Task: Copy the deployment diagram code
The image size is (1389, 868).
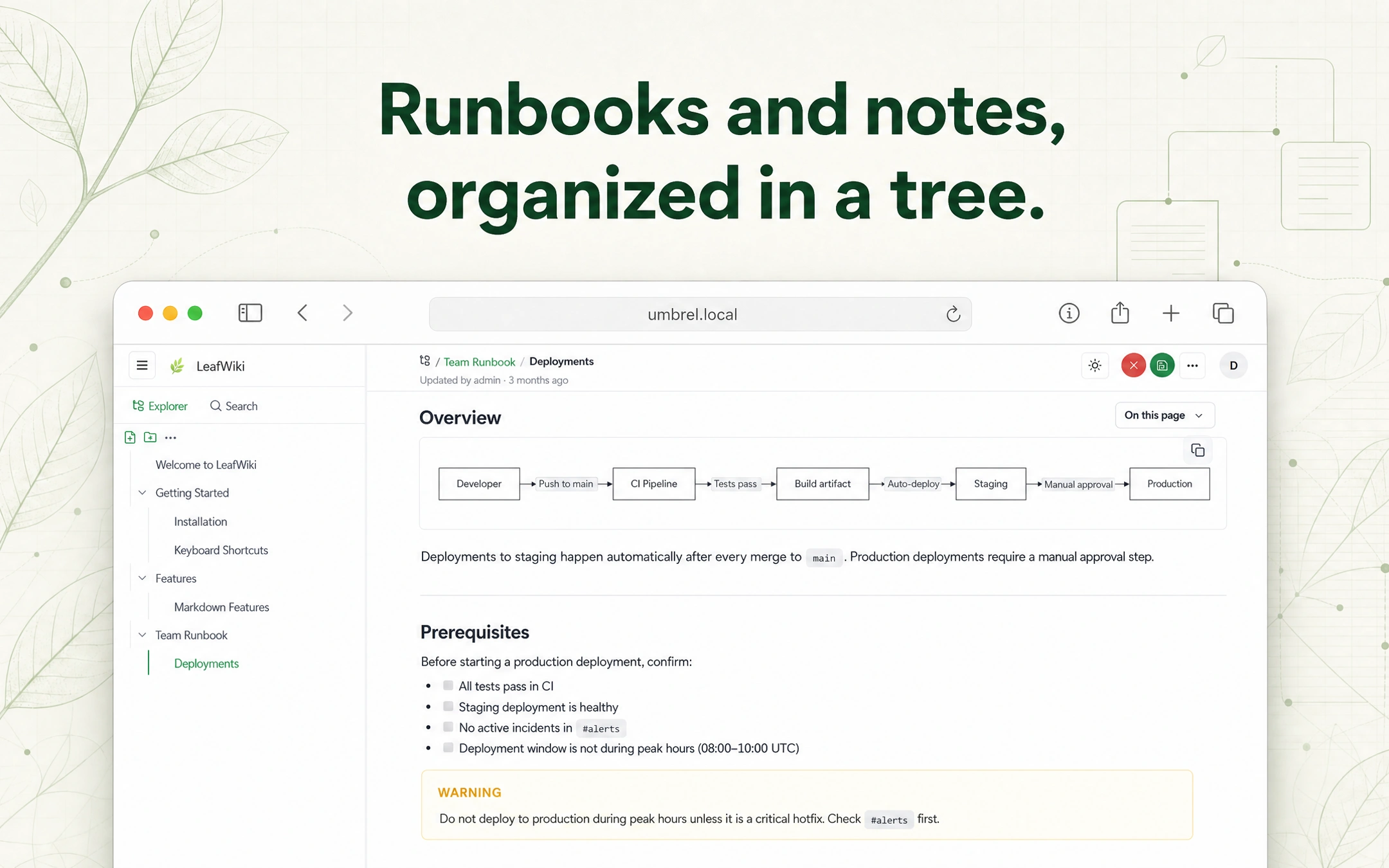Action: coord(1197,450)
